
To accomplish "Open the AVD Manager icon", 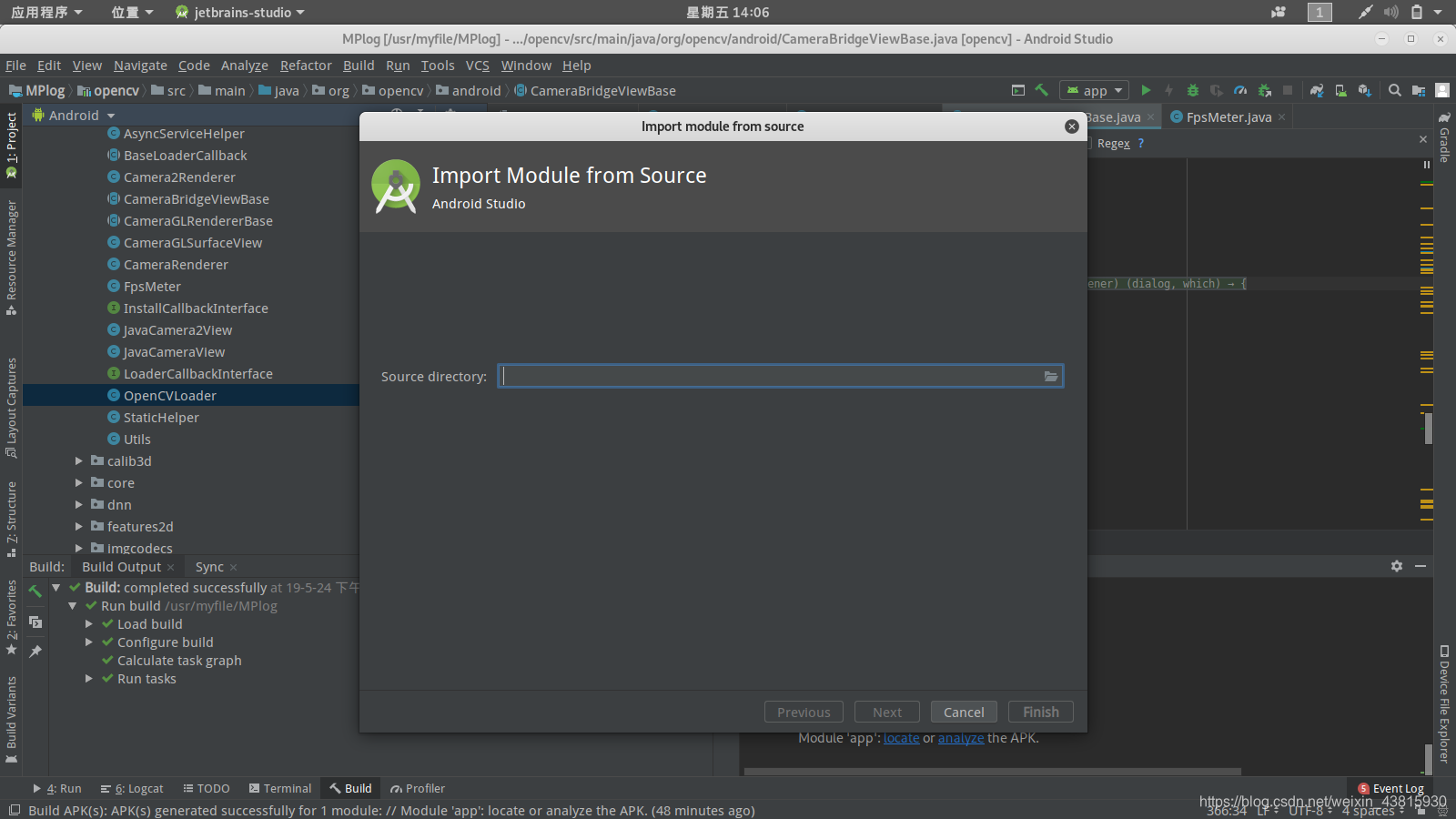I will pyautogui.click(x=1340, y=90).
